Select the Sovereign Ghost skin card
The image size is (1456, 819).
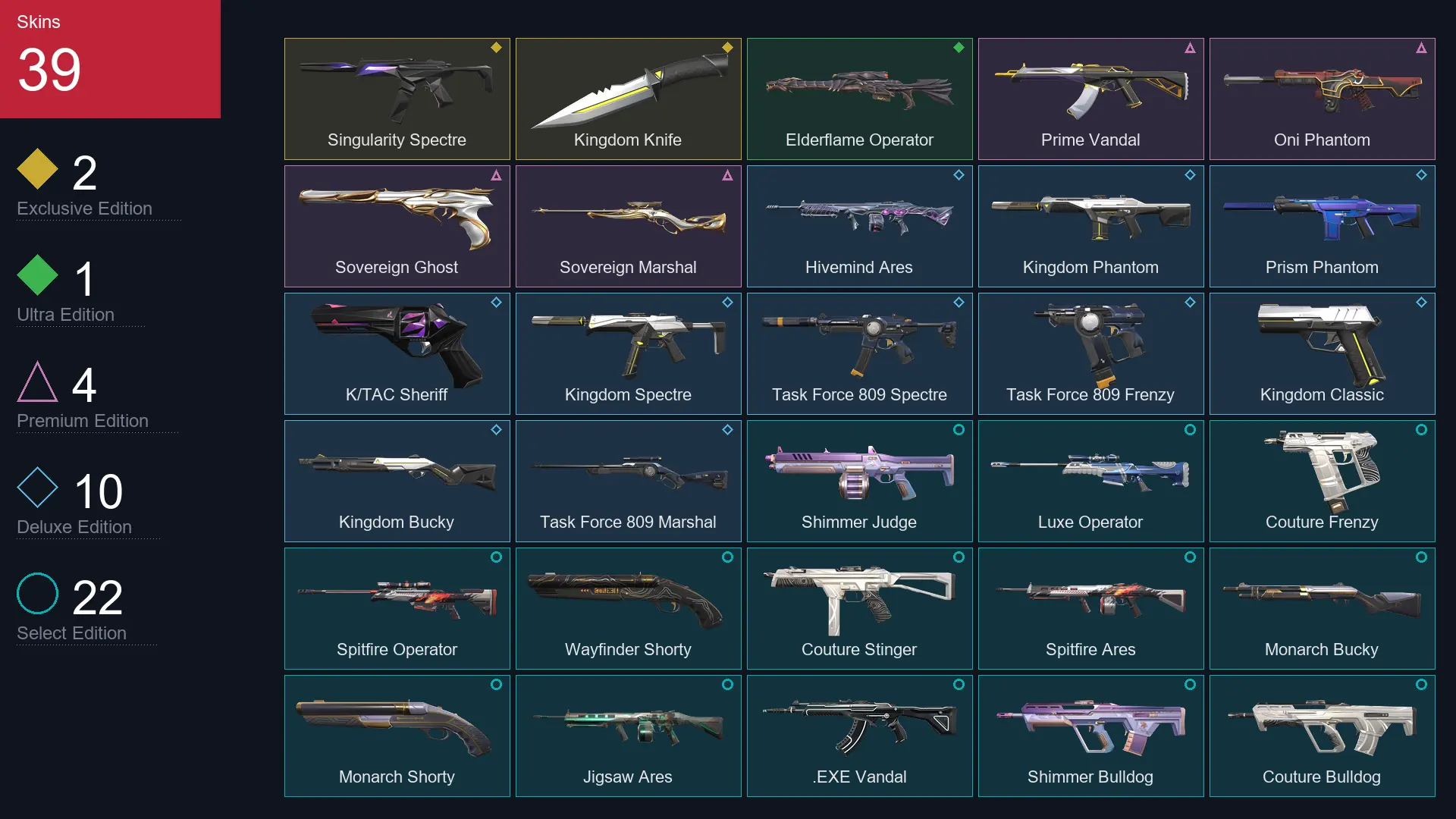[397, 226]
